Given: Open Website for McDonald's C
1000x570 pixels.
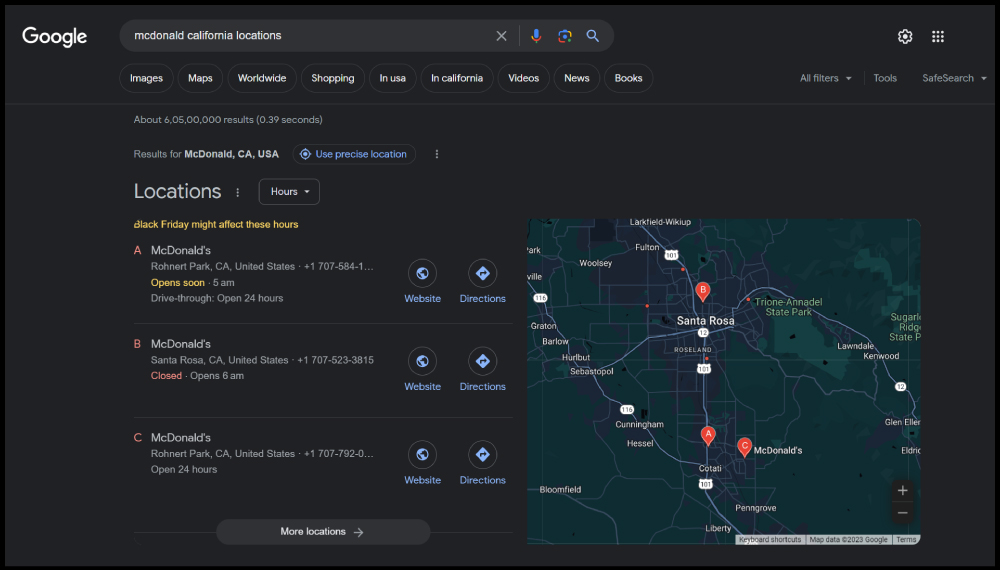Looking at the screenshot, I should (x=422, y=463).
